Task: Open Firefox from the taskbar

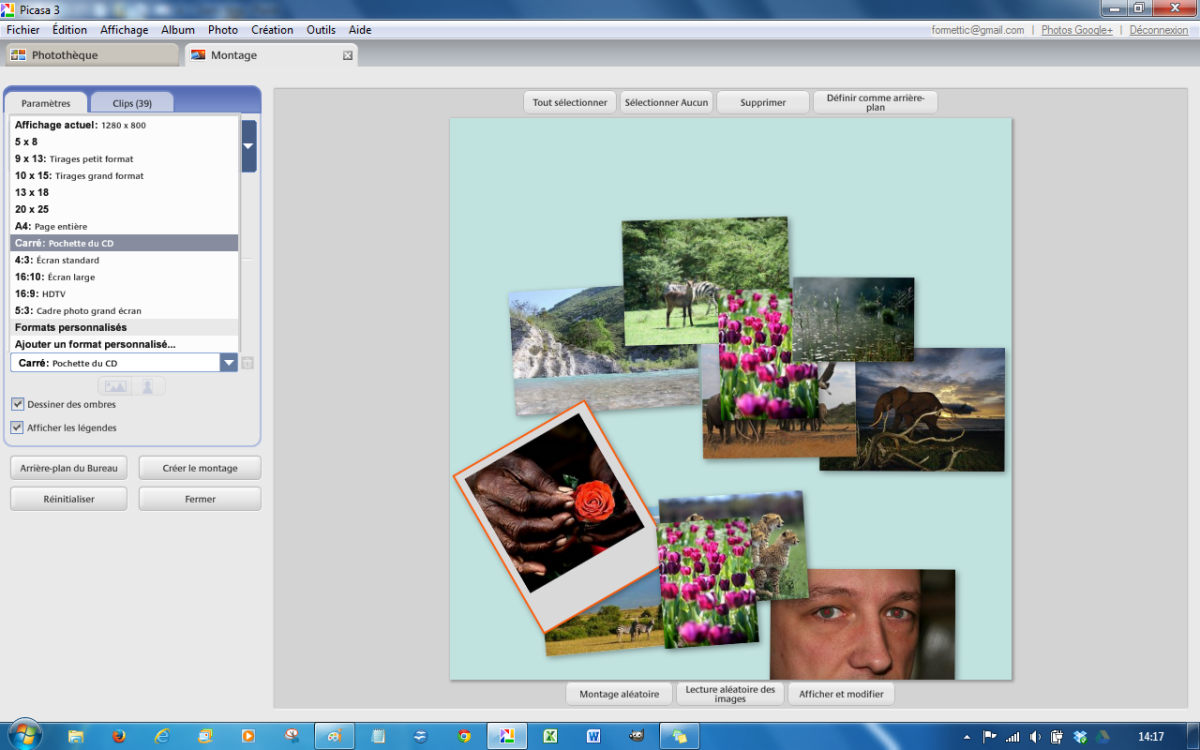Action: pos(119,736)
